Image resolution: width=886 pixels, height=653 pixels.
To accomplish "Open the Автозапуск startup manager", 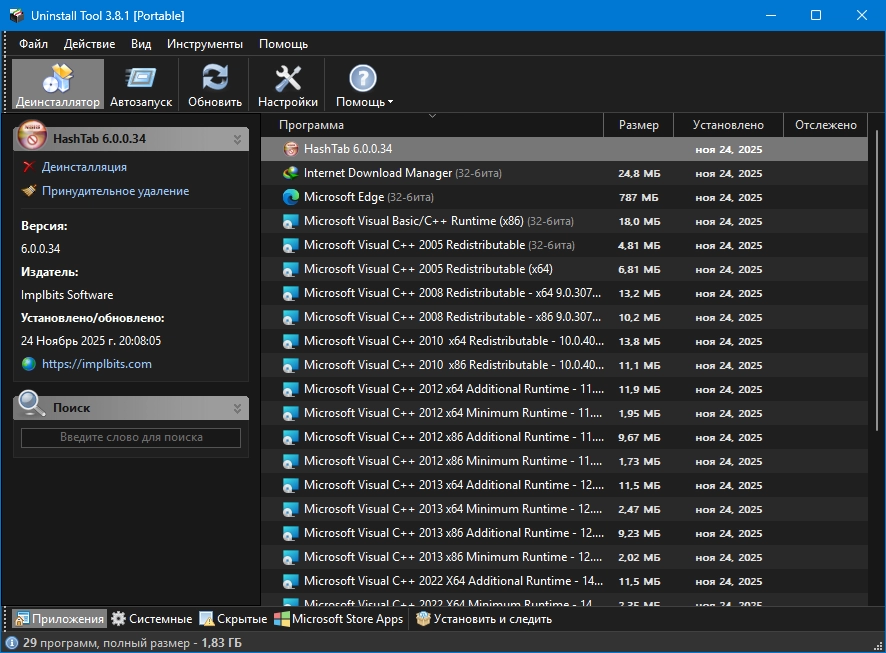I will [x=141, y=84].
